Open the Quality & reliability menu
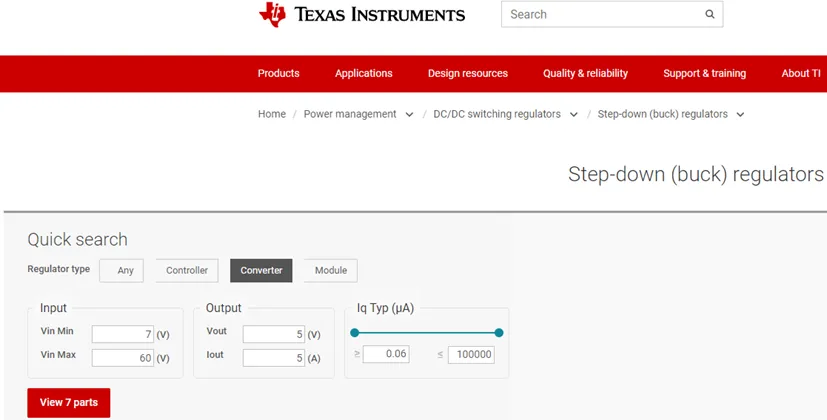 click(x=585, y=73)
